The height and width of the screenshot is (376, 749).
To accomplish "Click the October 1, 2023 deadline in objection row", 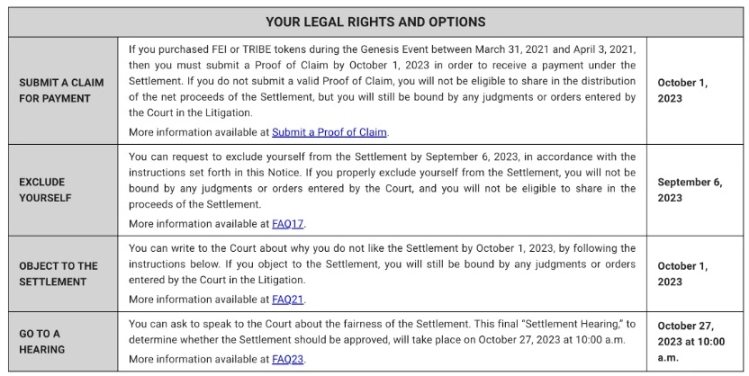I will click(683, 274).
